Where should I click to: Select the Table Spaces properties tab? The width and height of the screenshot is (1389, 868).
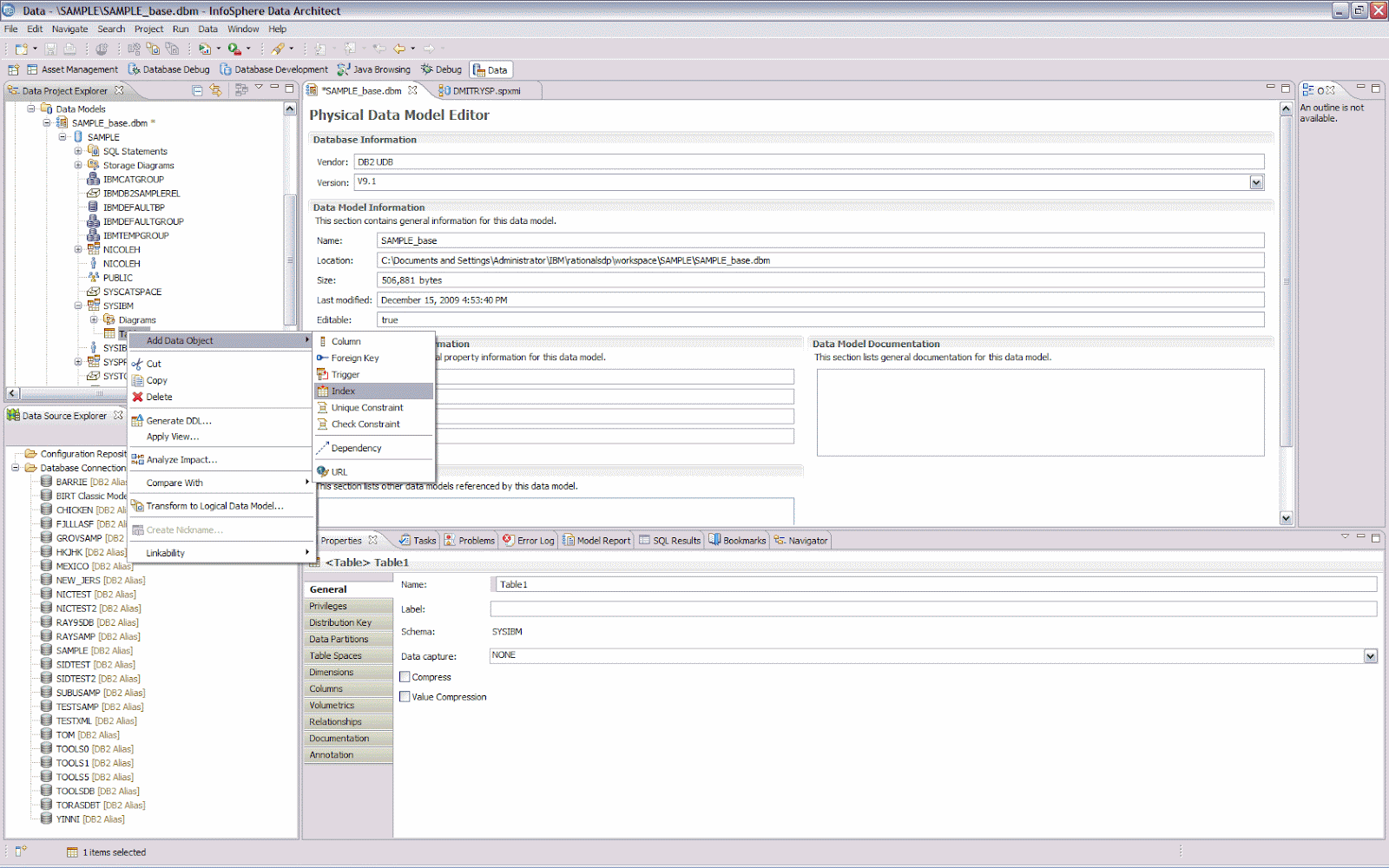(348, 656)
